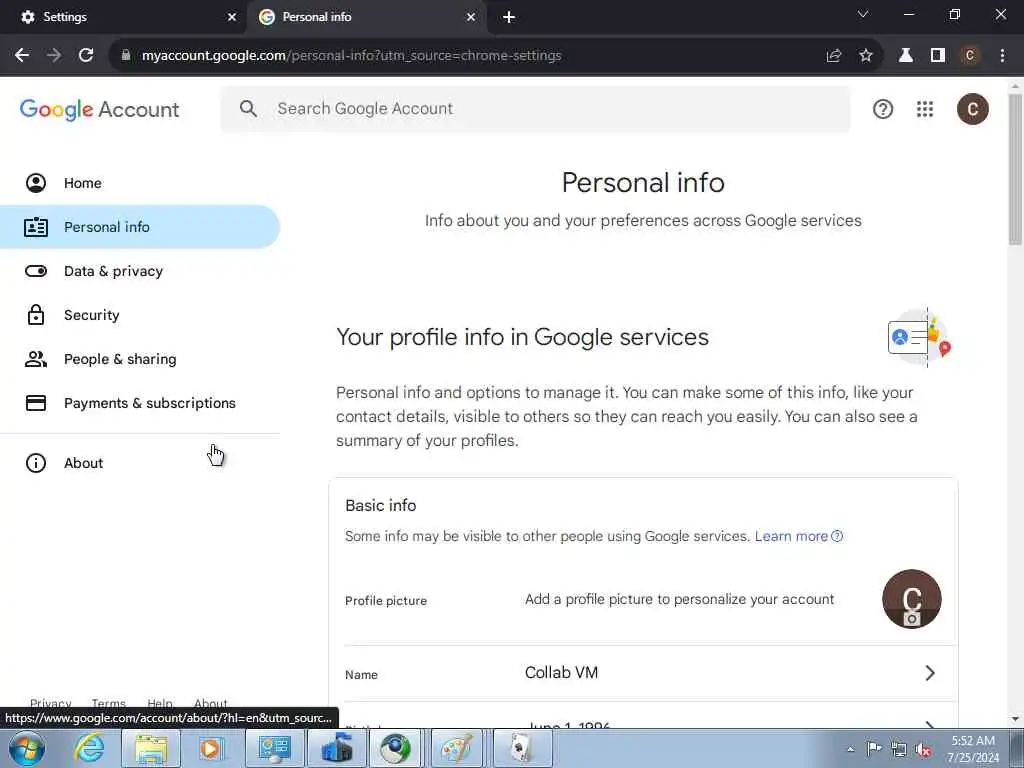Open the Google apps grid
The width and height of the screenshot is (1024, 768).
(x=925, y=109)
